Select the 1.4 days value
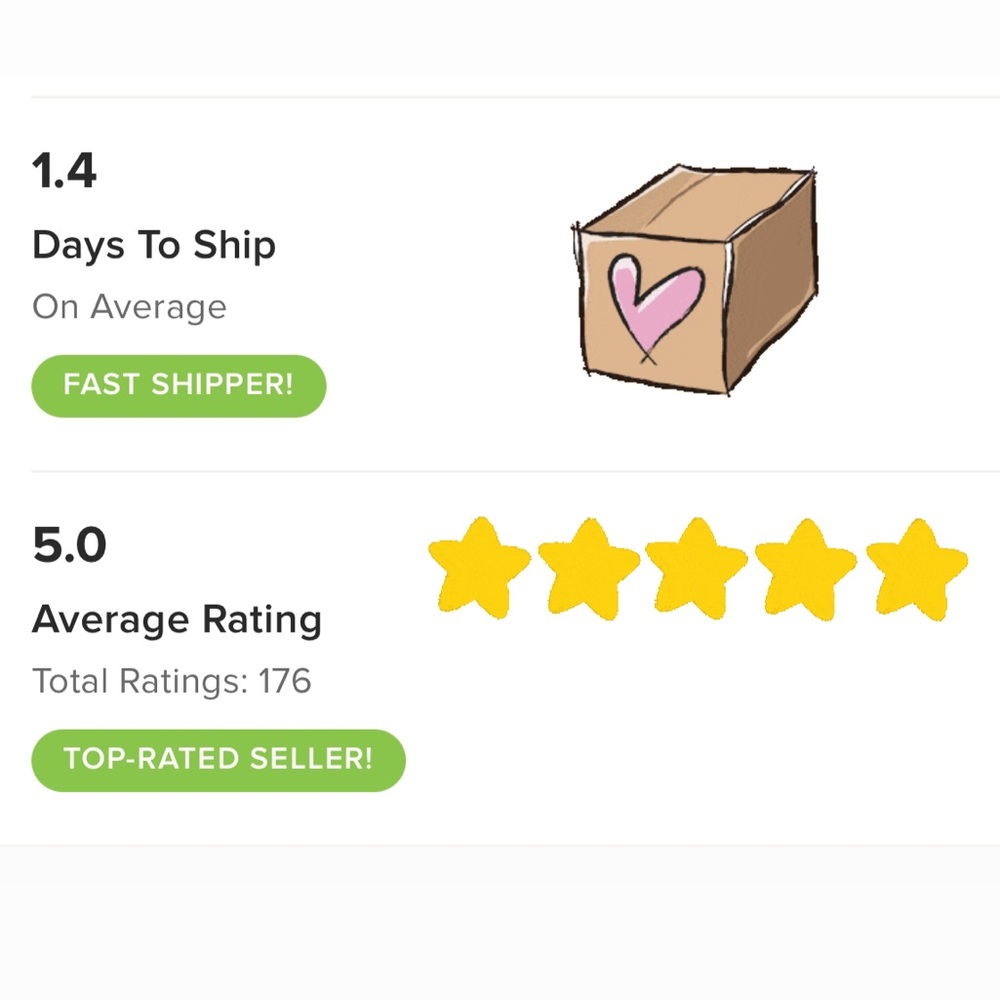The image size is (1000, 1000). pyautogui.click(x=64, y=171)
